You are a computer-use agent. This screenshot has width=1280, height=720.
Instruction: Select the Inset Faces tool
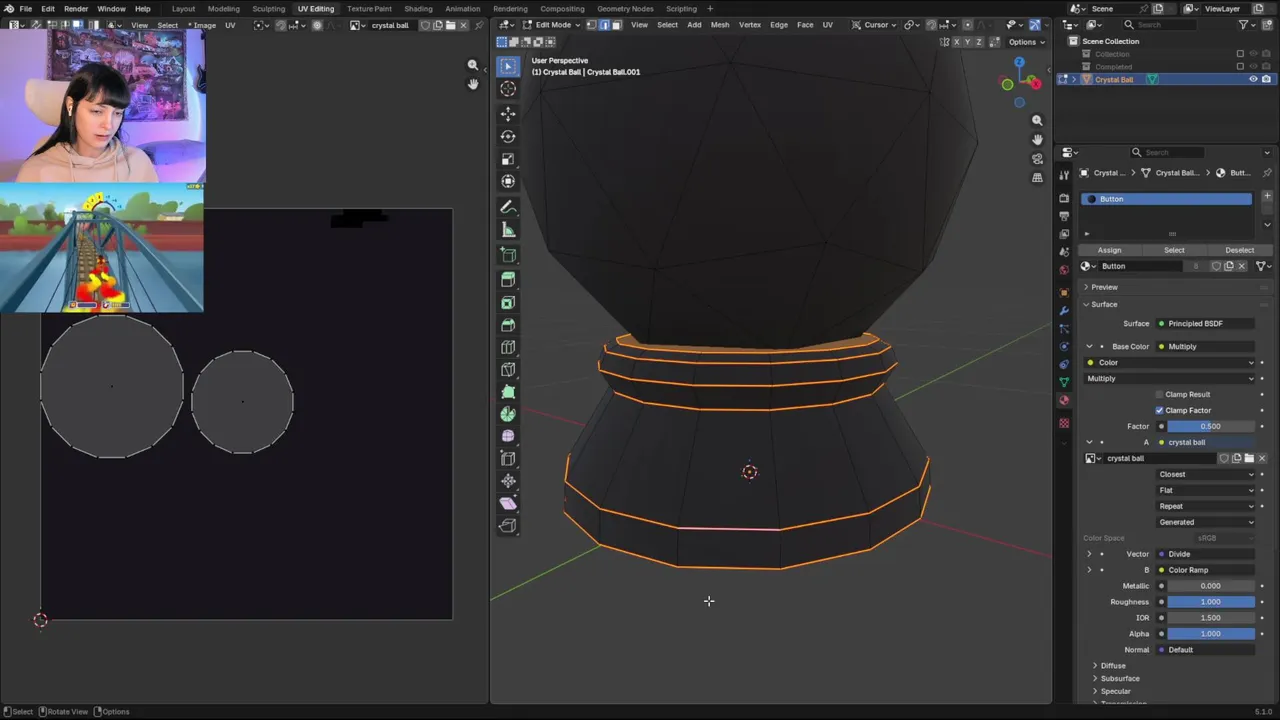(x=508, y=302)
